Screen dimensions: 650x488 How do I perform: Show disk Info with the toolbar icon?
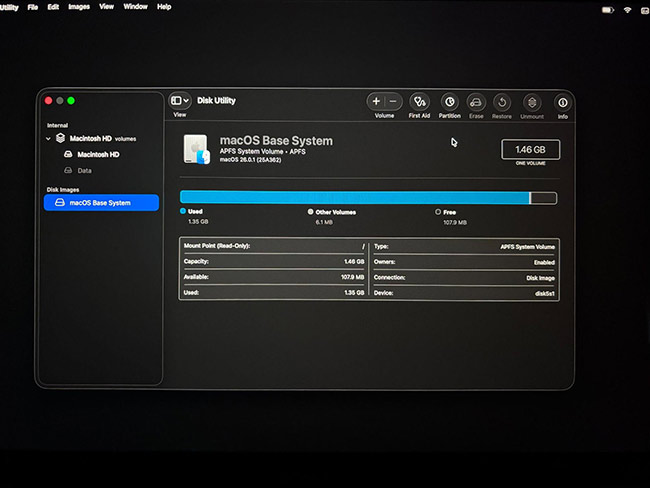[563, 102]
